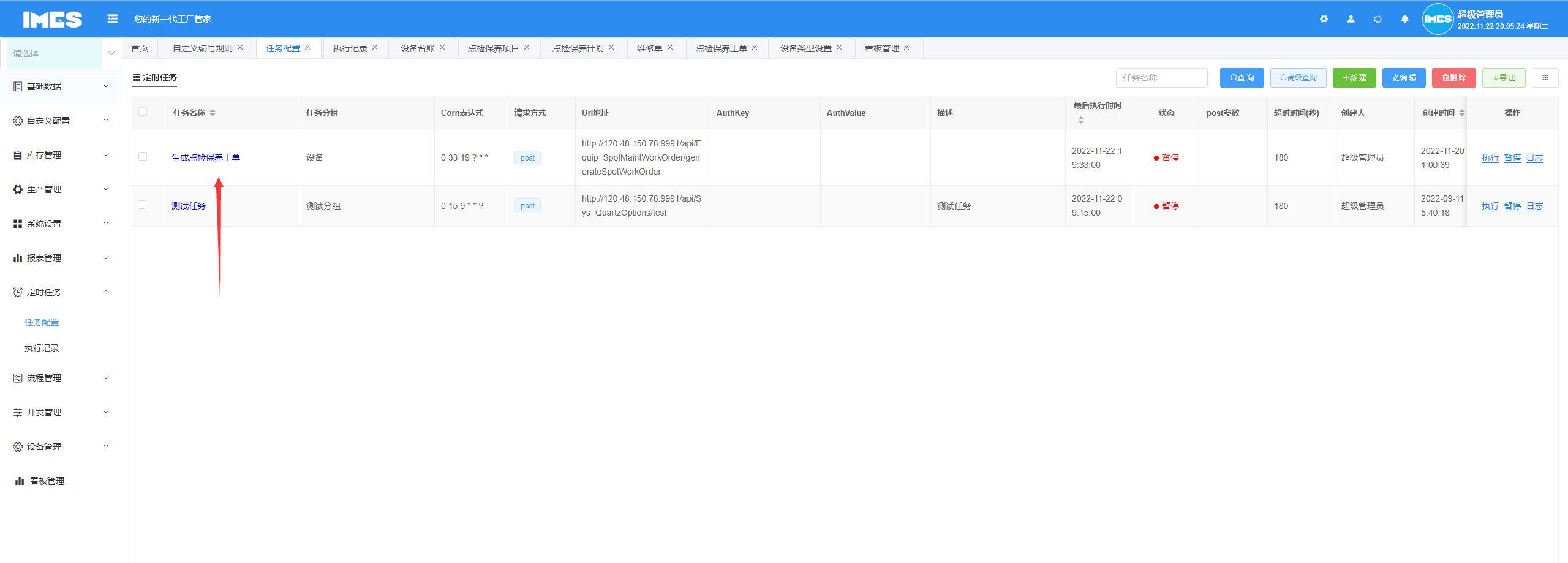Open the user profile icon in header

1351,19
